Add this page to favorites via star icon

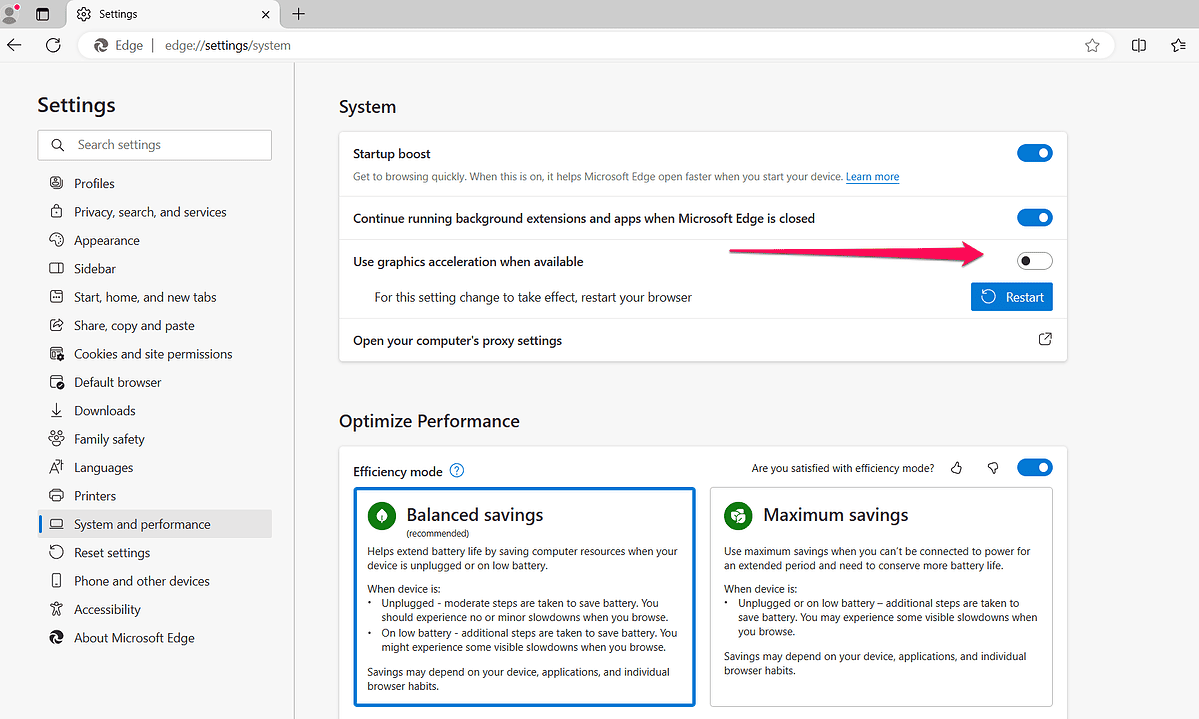(x=1092, y=45)
